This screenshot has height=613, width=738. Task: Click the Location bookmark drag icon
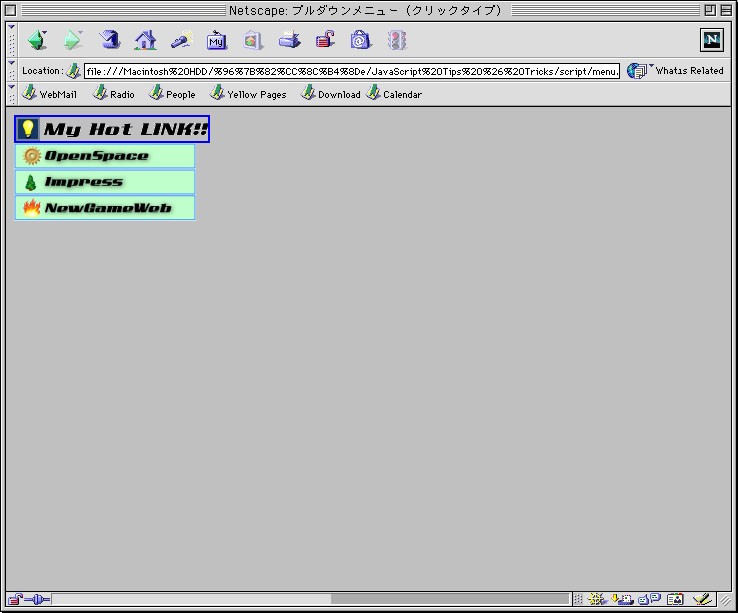73,71
